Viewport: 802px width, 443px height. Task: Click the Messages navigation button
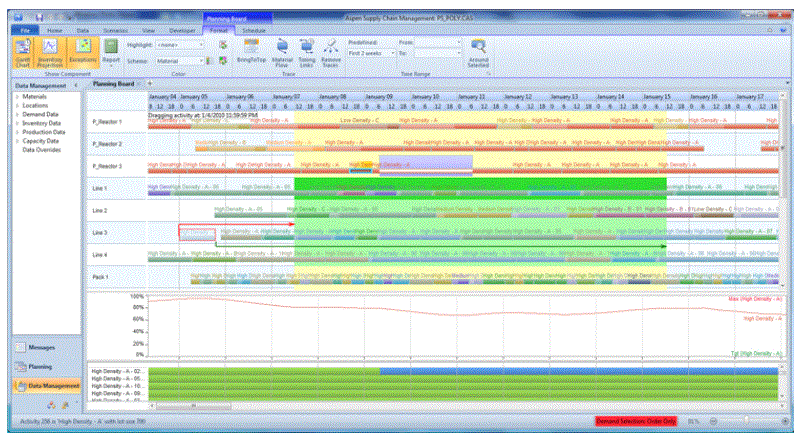point(47,347)
